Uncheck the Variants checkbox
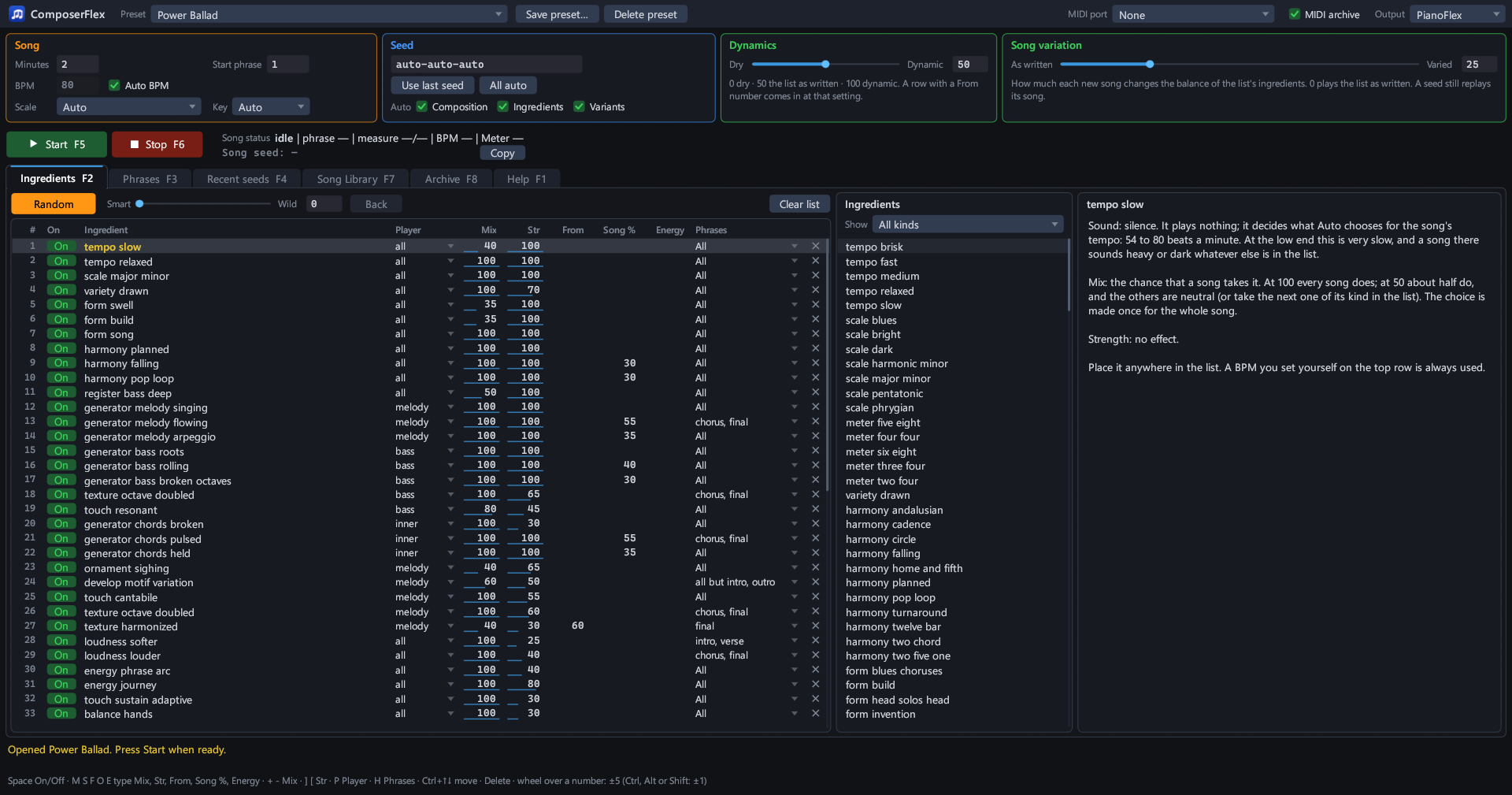Image resolution: width=1512 pixels, height=795 pixels. coord(579,106)
